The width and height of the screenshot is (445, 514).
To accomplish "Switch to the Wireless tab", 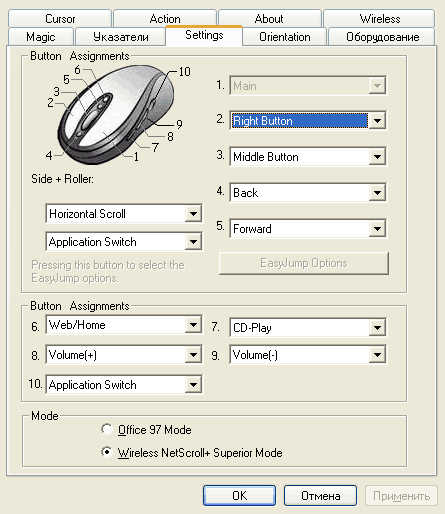I will tap(379, 18).
